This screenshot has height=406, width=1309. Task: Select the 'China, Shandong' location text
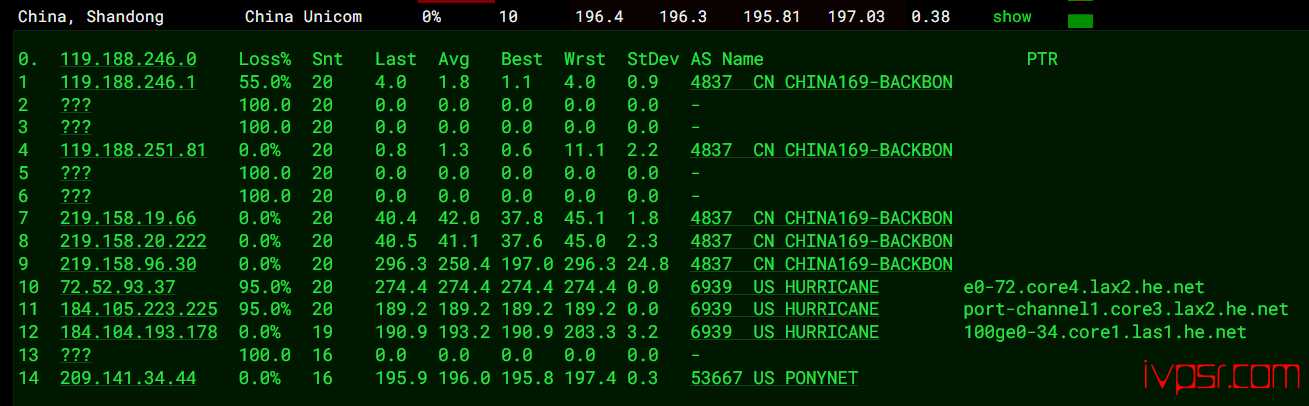(91, 17)
